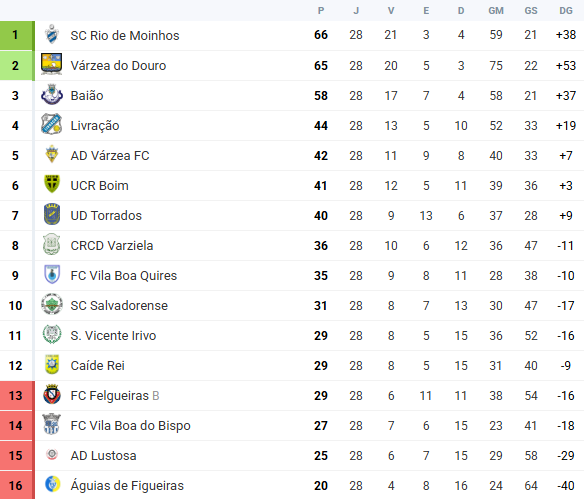Open the SC Salvadorense team page

click(119, 306)
